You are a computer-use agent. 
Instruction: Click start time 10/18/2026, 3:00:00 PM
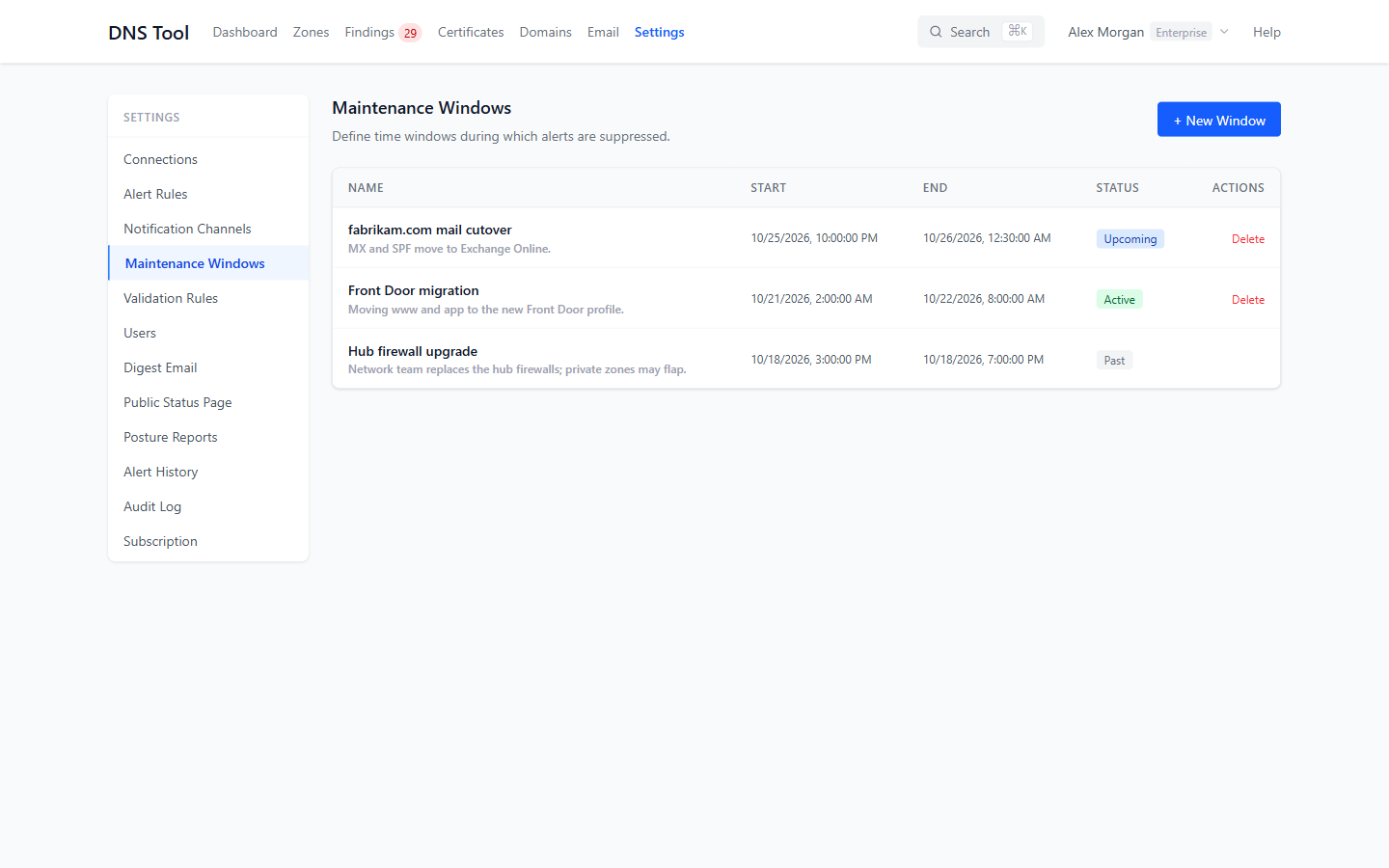[x=811, y=360]
